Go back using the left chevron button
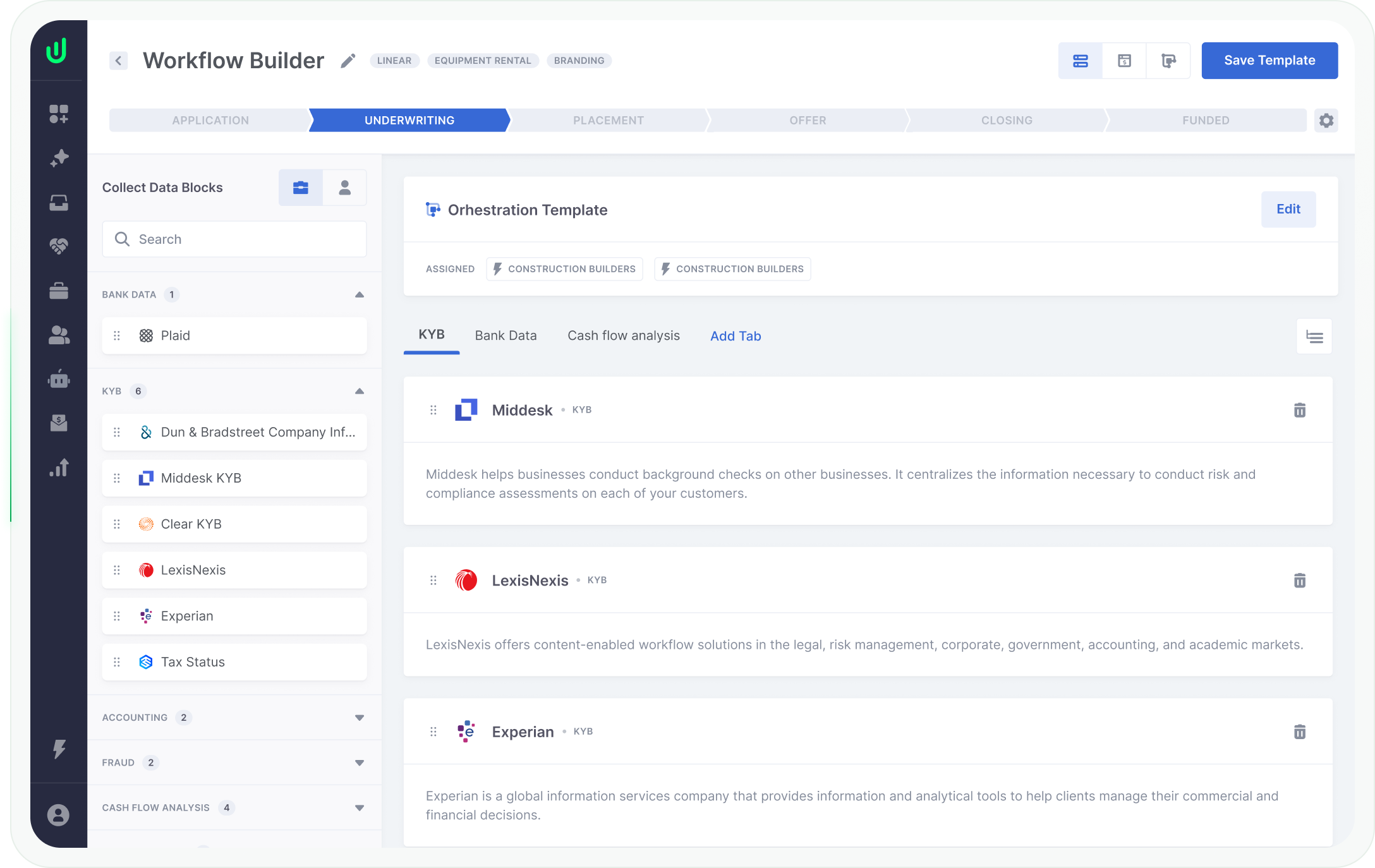The width and height of the screenshot is (1375, 868). coord(118,61)
